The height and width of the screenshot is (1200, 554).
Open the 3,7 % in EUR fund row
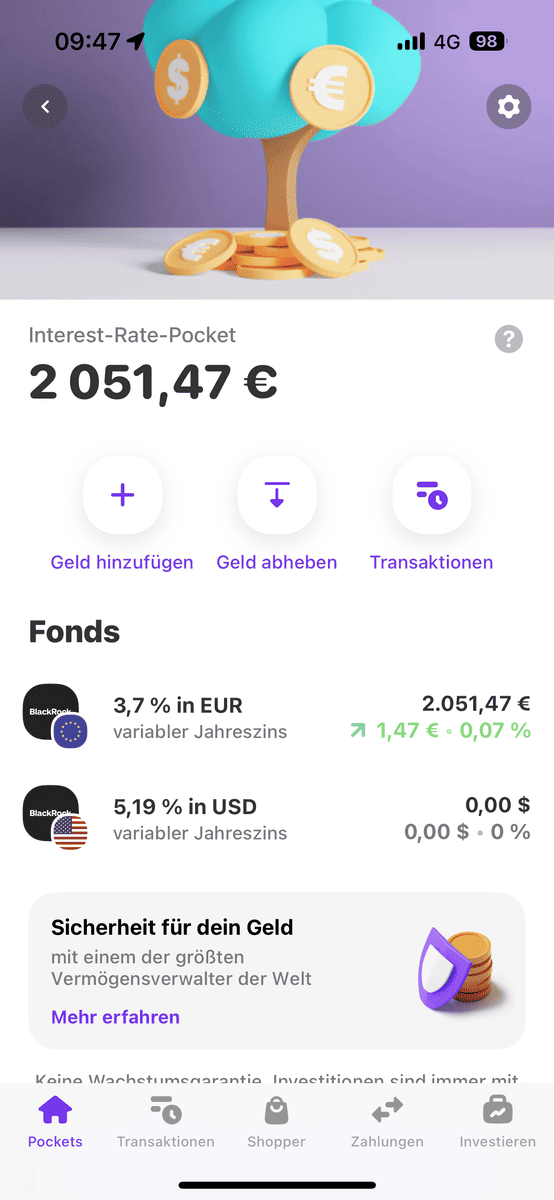(x=277, y=717)
